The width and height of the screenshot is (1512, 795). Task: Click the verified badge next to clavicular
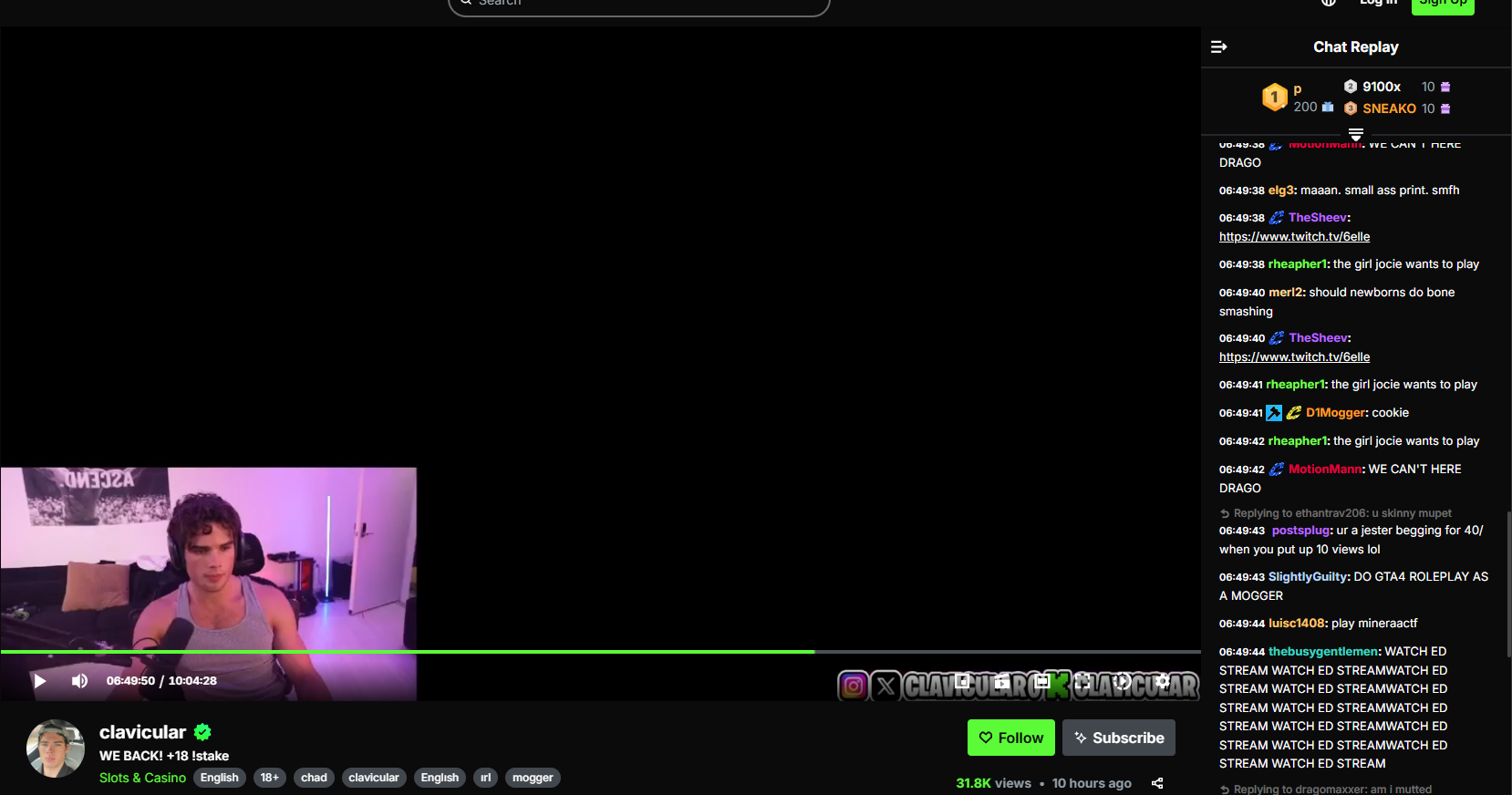[202, 732]
